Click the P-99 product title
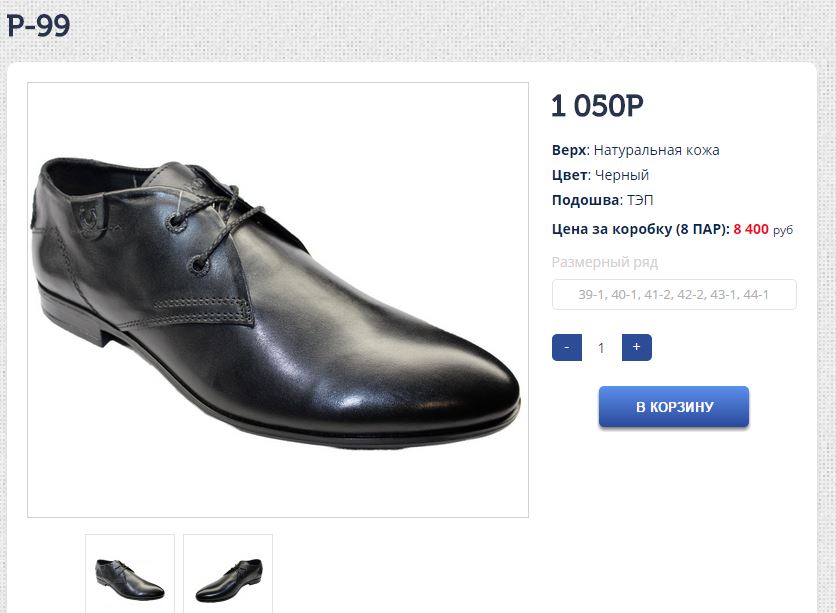The width and height of the screenshot is (836, 613). tap(39, 26)
